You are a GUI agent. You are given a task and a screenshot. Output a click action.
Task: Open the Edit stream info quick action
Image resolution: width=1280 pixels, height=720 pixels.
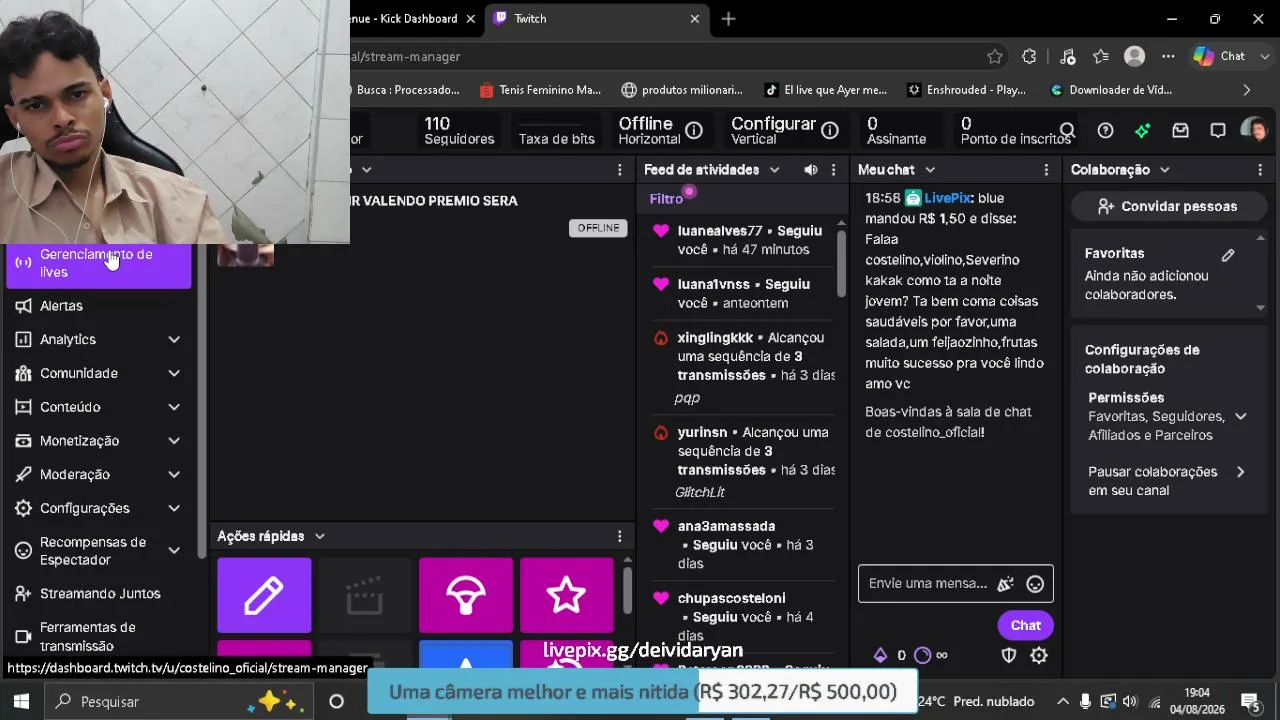264,596
